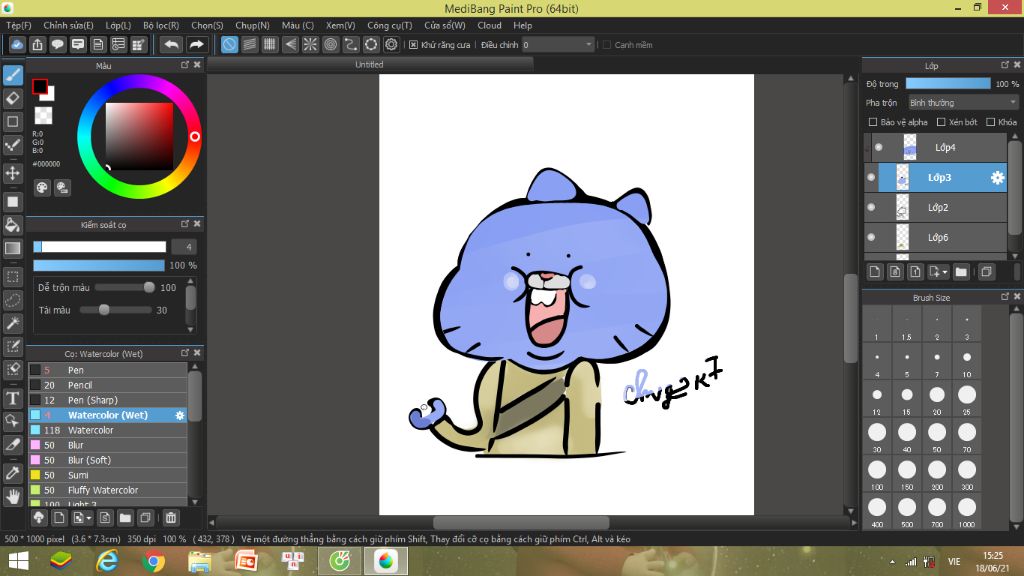This screenshot has width=1024, height=576.
Task: Select the Eraser tool
Action: [x=12, y=99]
